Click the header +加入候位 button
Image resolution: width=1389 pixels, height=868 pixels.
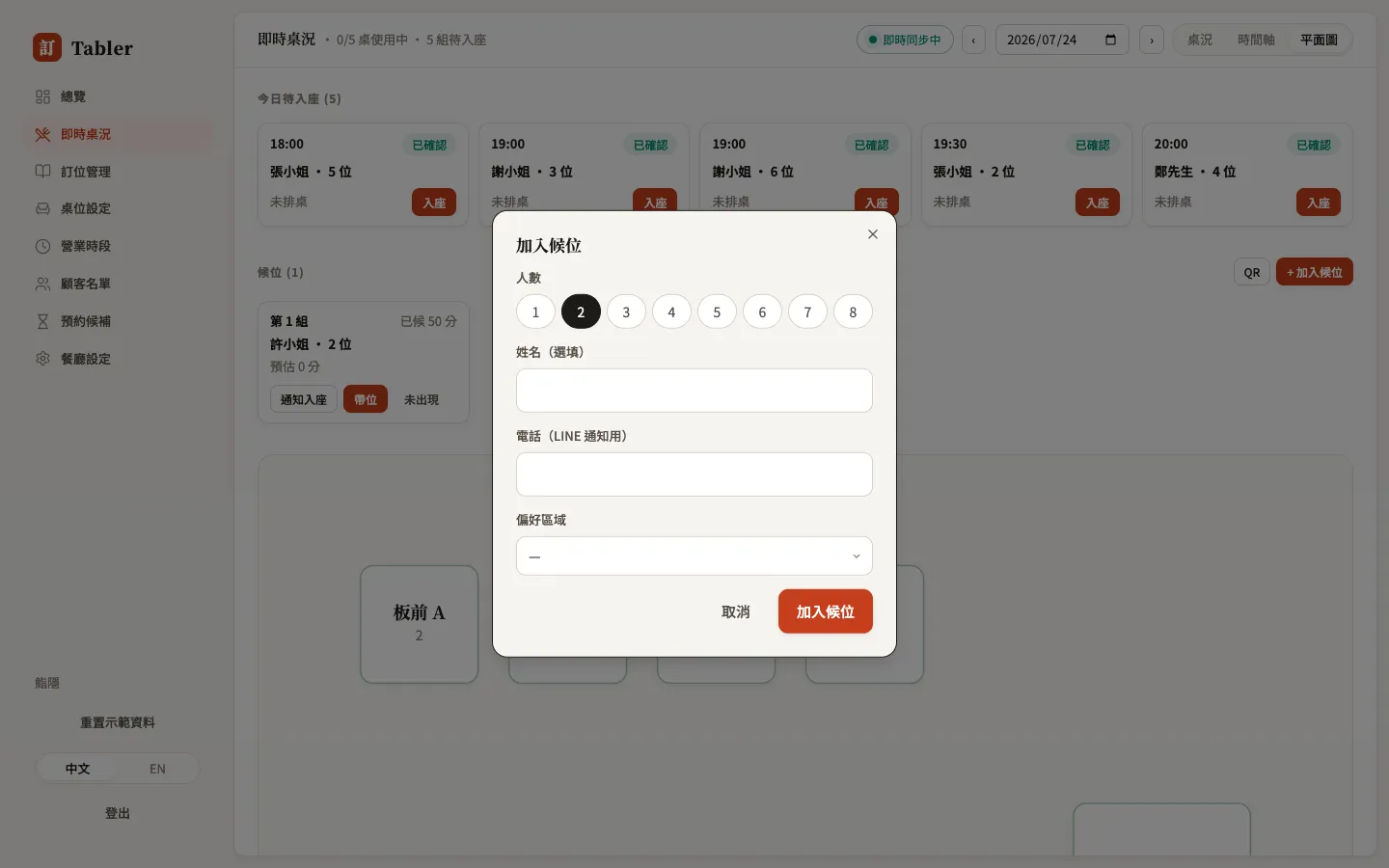1315,272
